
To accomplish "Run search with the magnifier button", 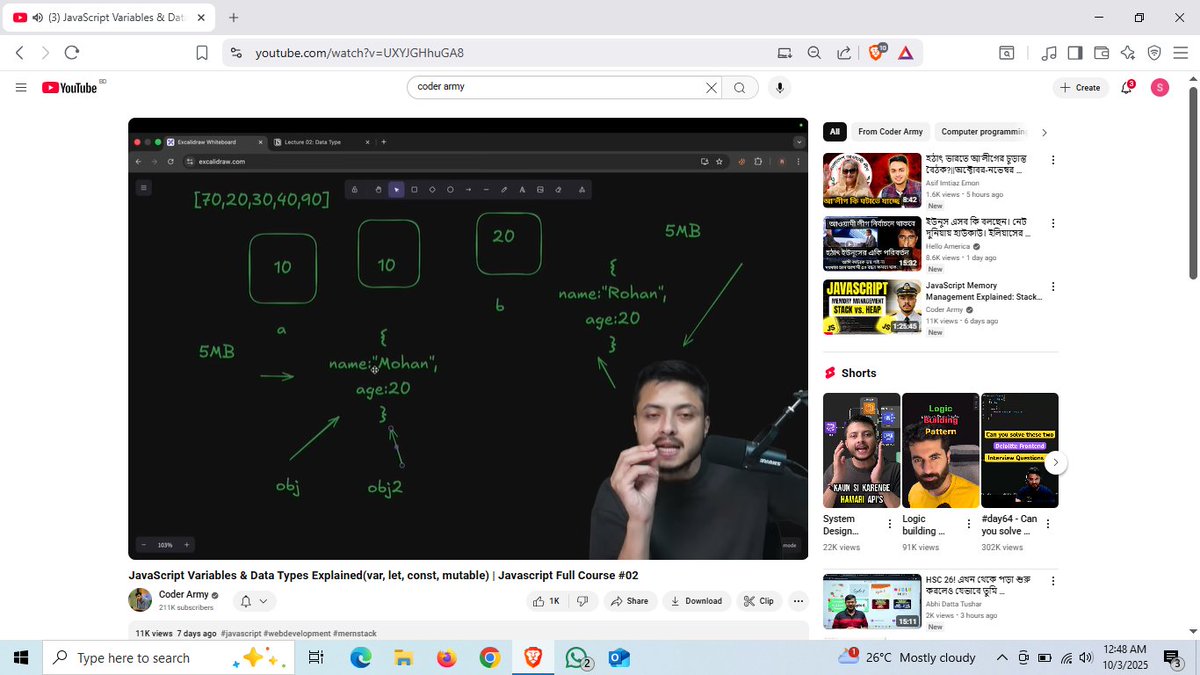I will tap(739, 87).
